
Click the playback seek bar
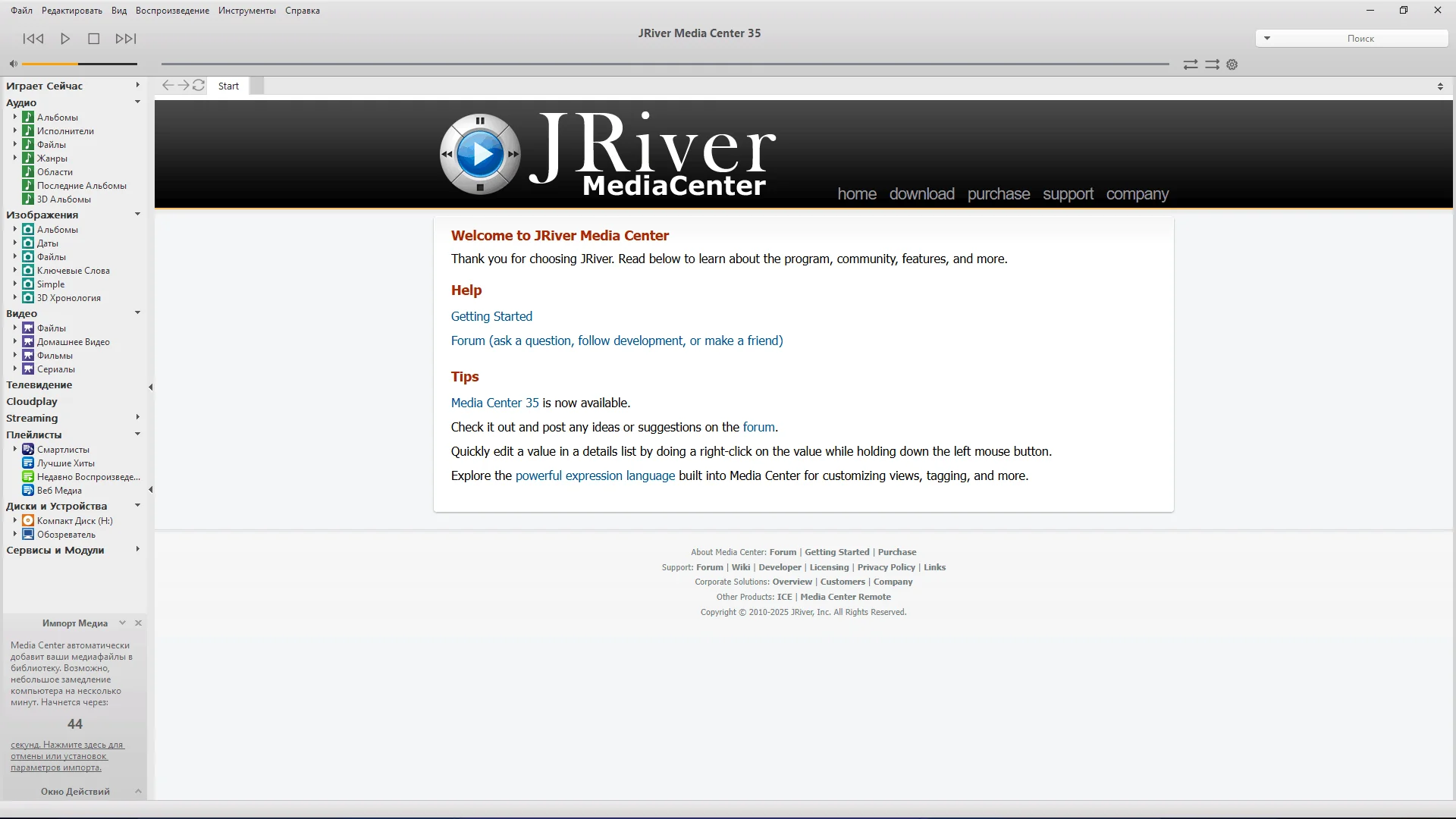click(665, 64)
